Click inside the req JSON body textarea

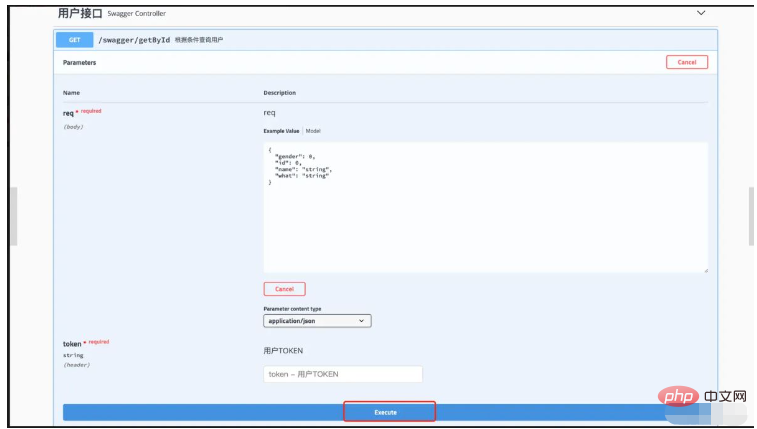coord(486,208)
